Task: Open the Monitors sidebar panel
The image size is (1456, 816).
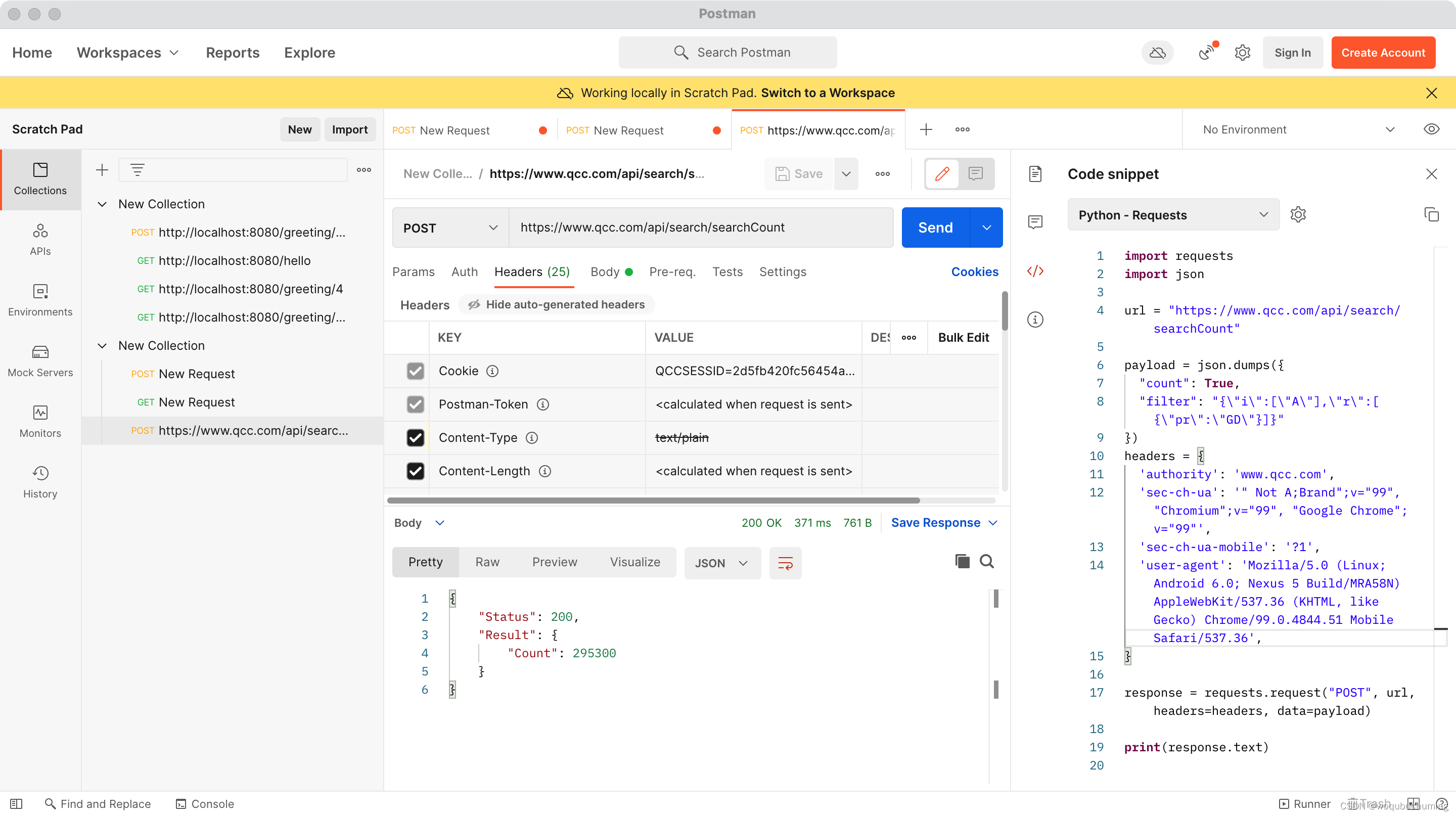Action: (40, 421)
